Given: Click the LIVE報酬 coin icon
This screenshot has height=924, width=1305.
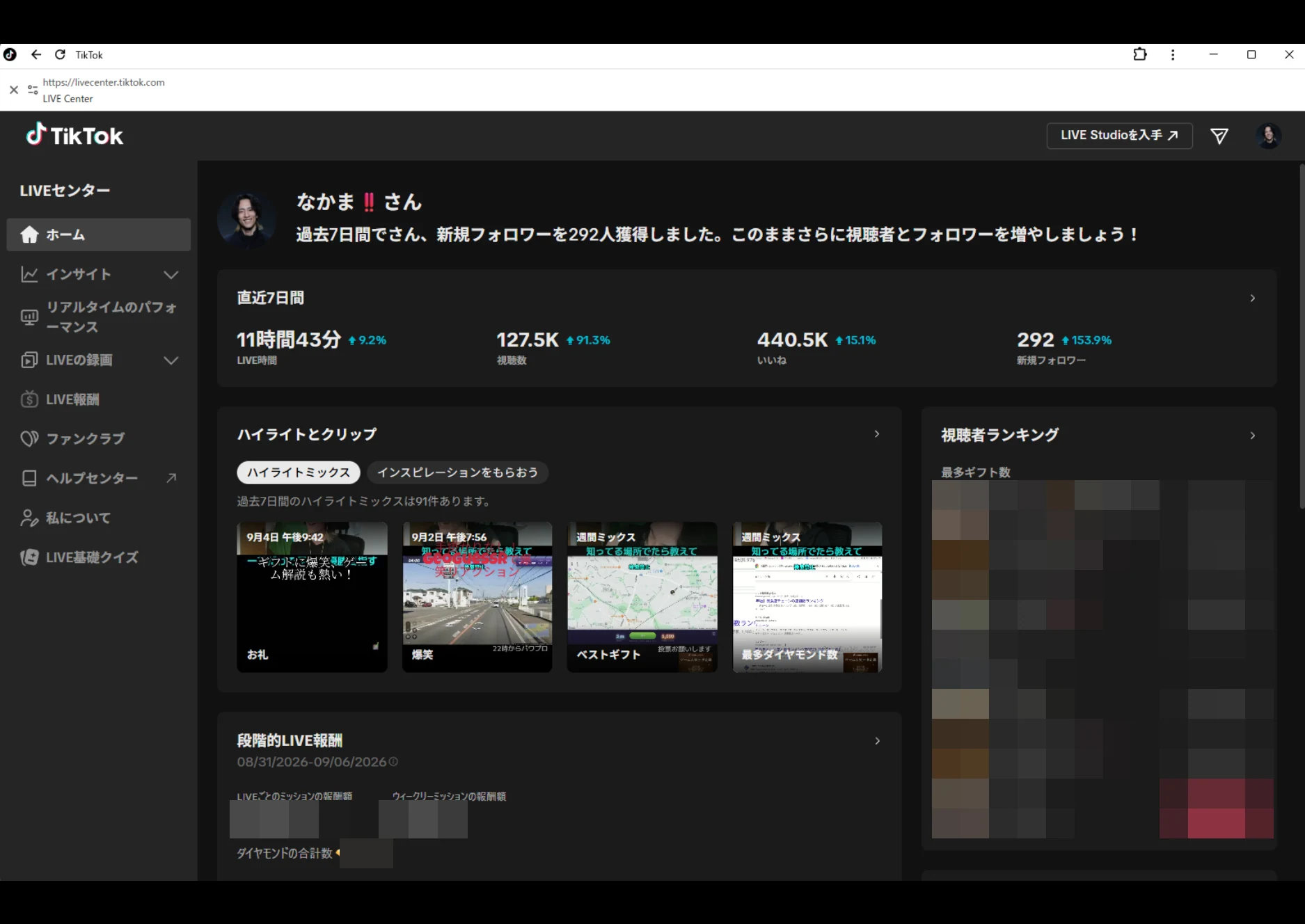Looking at the screenshot, I should pos(29,399).
